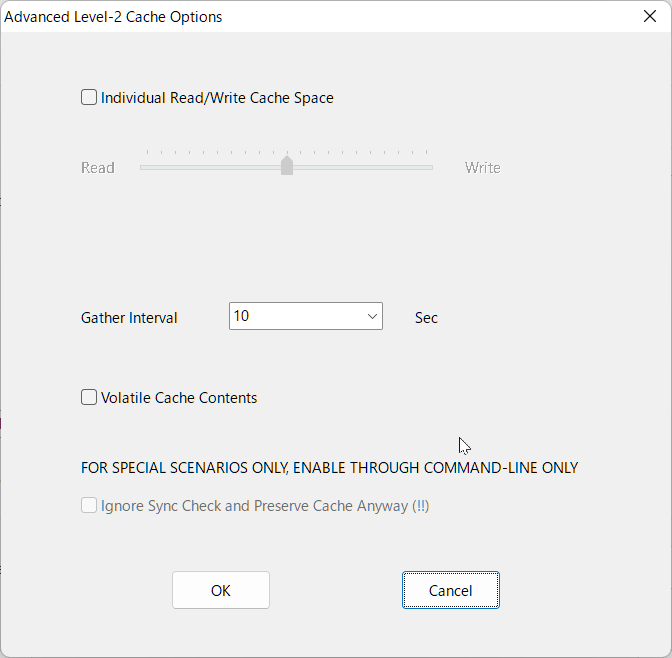Expand the Gather Interval dropdown arrow
The image size is (672, 658).
tap(372, 316)
